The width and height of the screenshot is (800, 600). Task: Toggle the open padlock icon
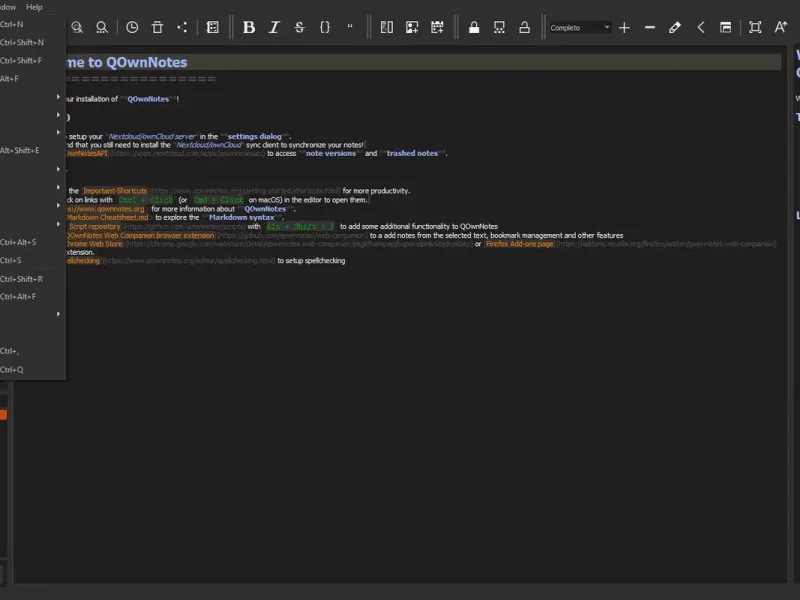[x=524, y=27]
